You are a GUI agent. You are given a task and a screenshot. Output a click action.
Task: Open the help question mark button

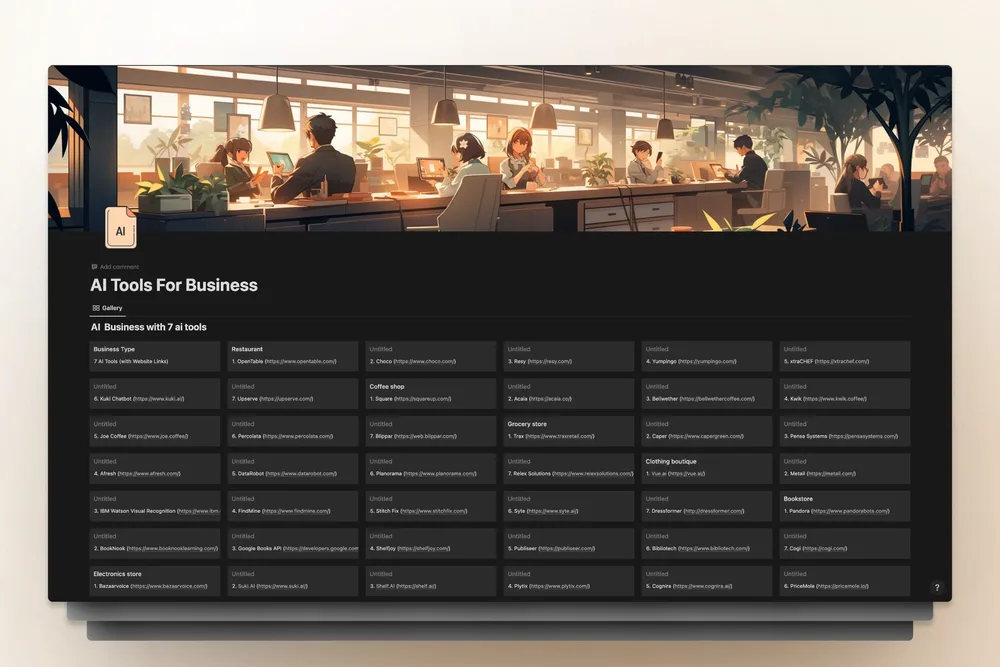pos(937,587)
